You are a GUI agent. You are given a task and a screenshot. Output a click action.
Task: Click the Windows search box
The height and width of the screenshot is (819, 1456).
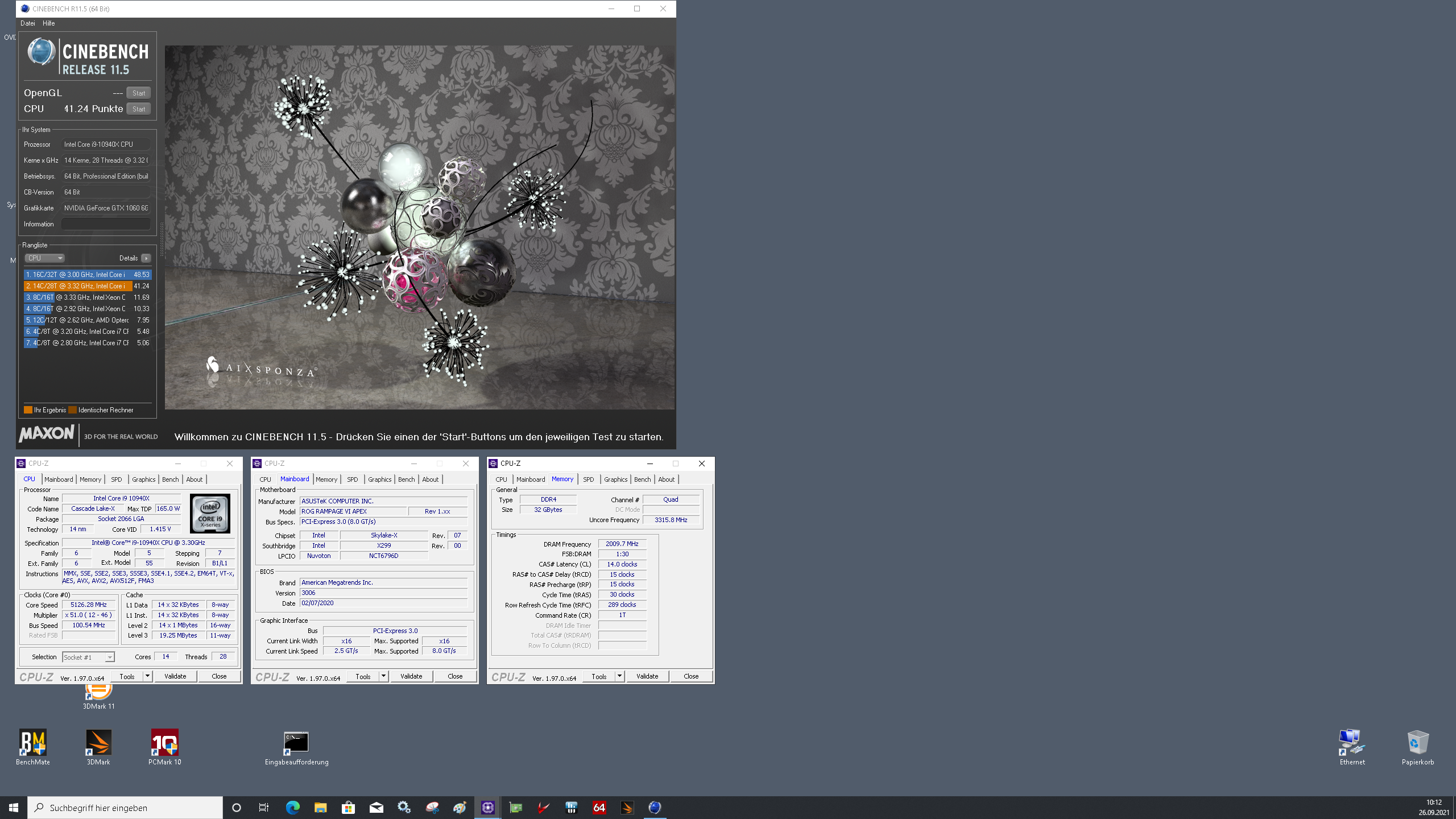125,808
